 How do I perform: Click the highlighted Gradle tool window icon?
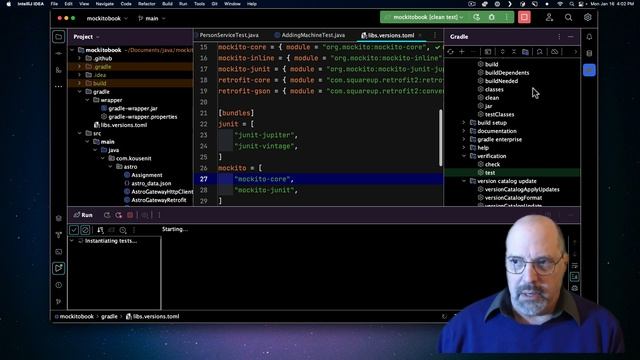589,70
